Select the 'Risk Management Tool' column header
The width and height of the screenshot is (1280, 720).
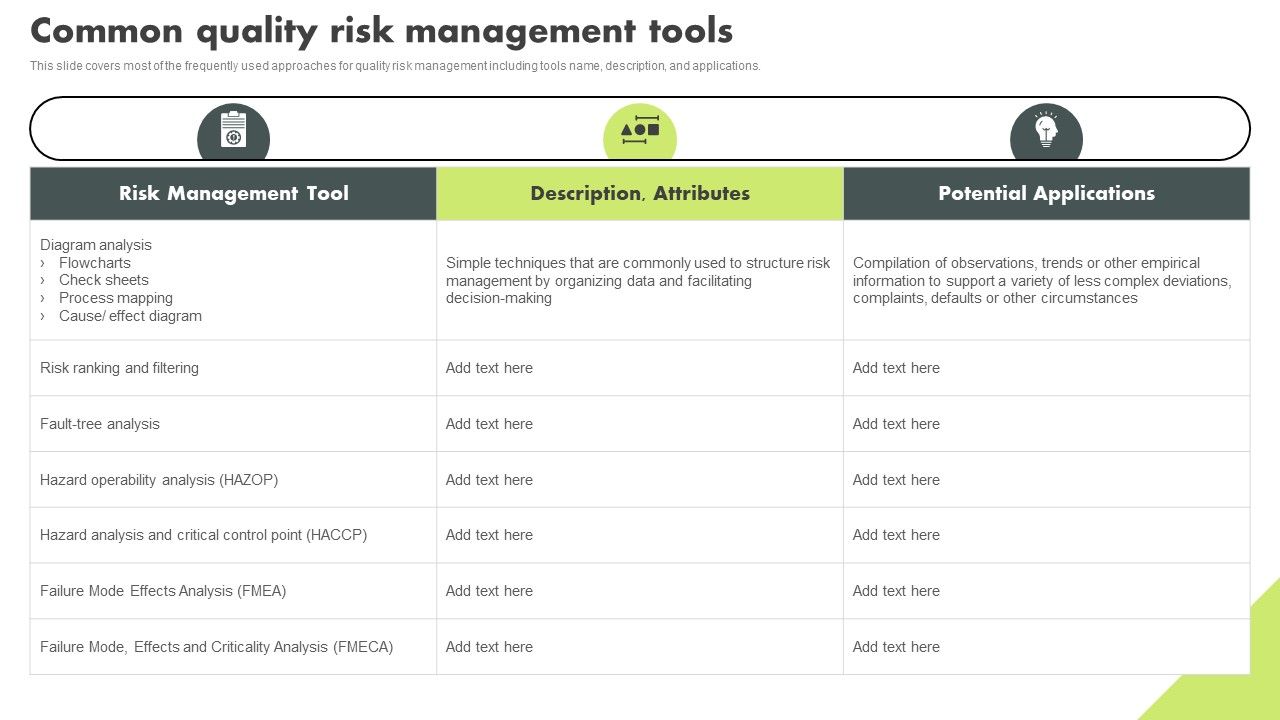(x=233, y=193)
